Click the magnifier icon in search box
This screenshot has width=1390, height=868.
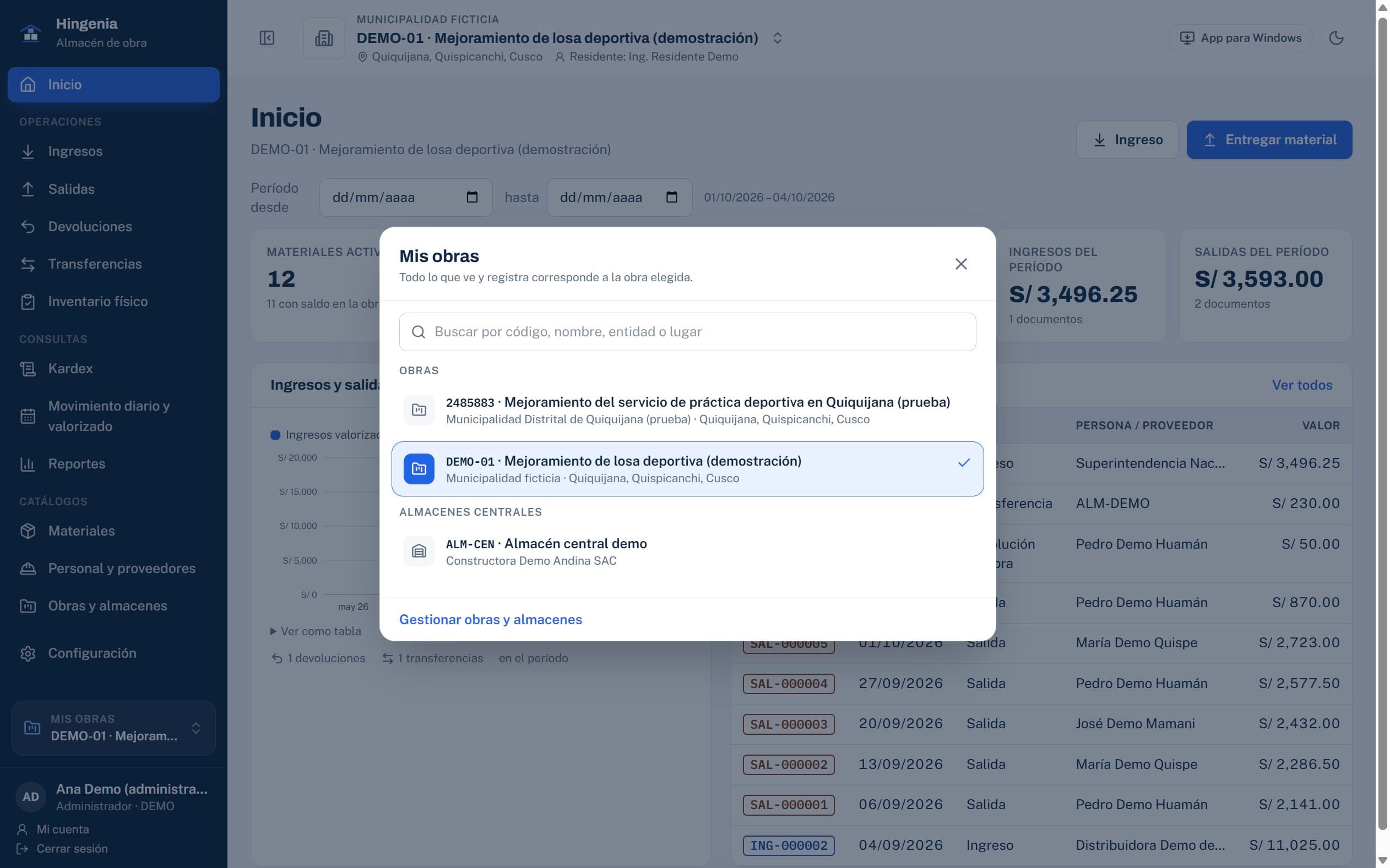pyautogui.click(x=419, y=332)
